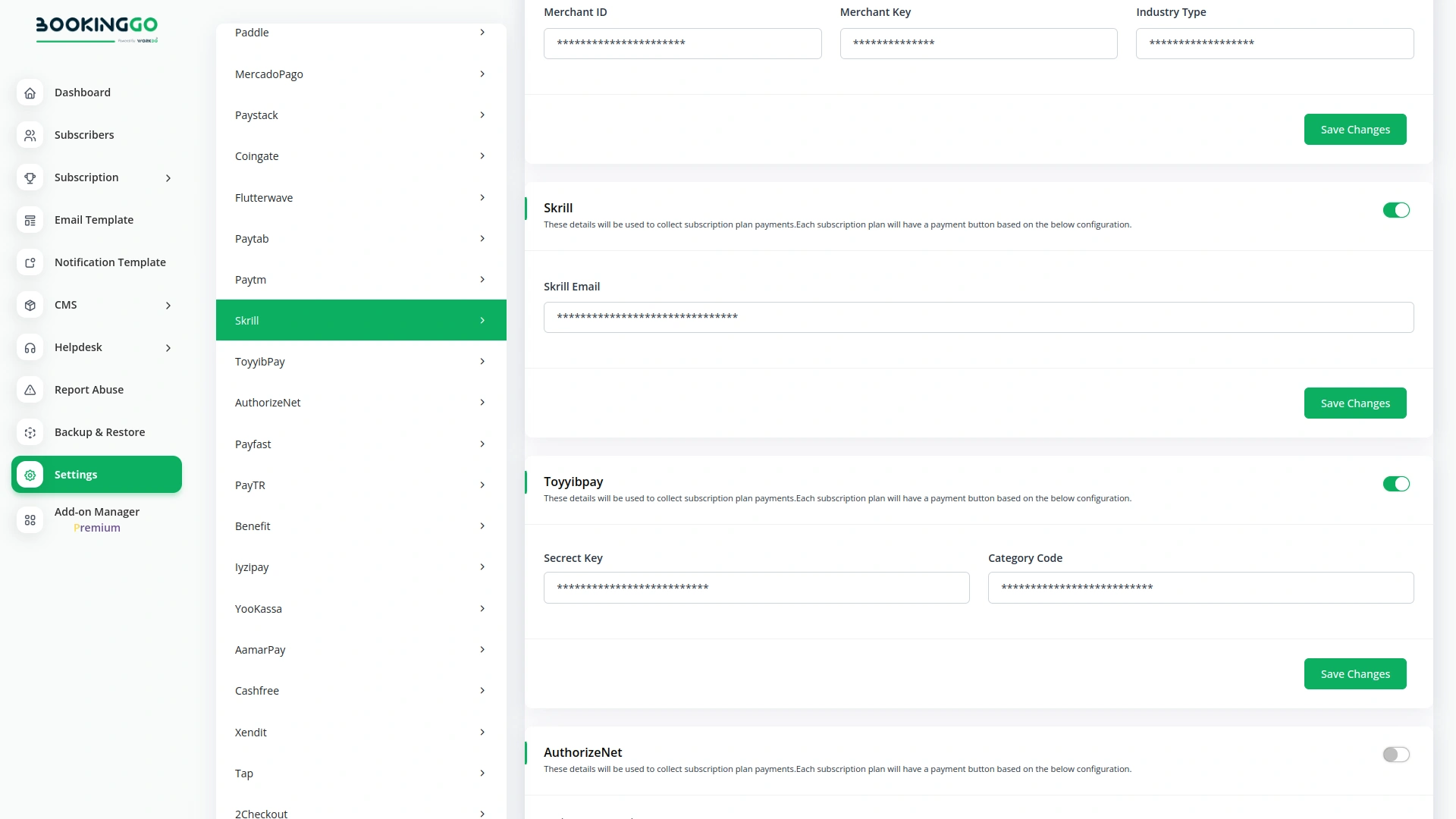
Task: Disable the Skrill payment toggle
Action: [x=1396, y=210]
